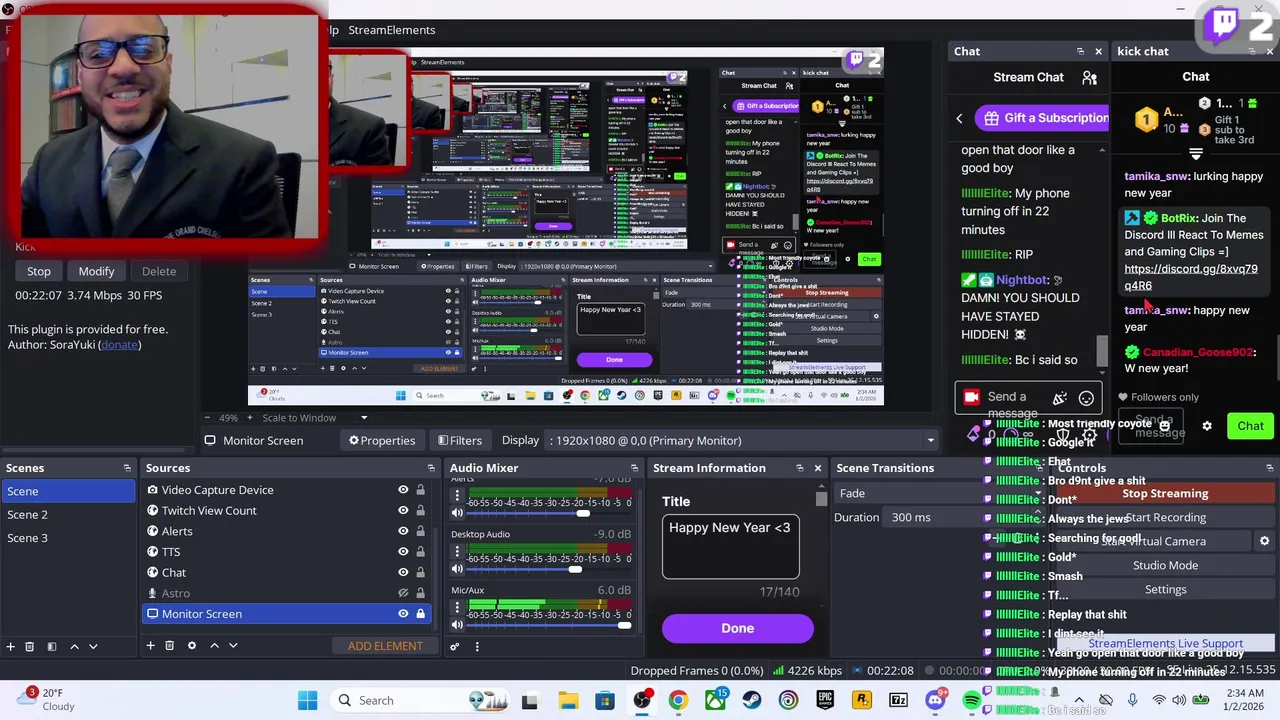Unlock the Monitor Screen source
1280x720 pixels.
click(x=420, y=614)
